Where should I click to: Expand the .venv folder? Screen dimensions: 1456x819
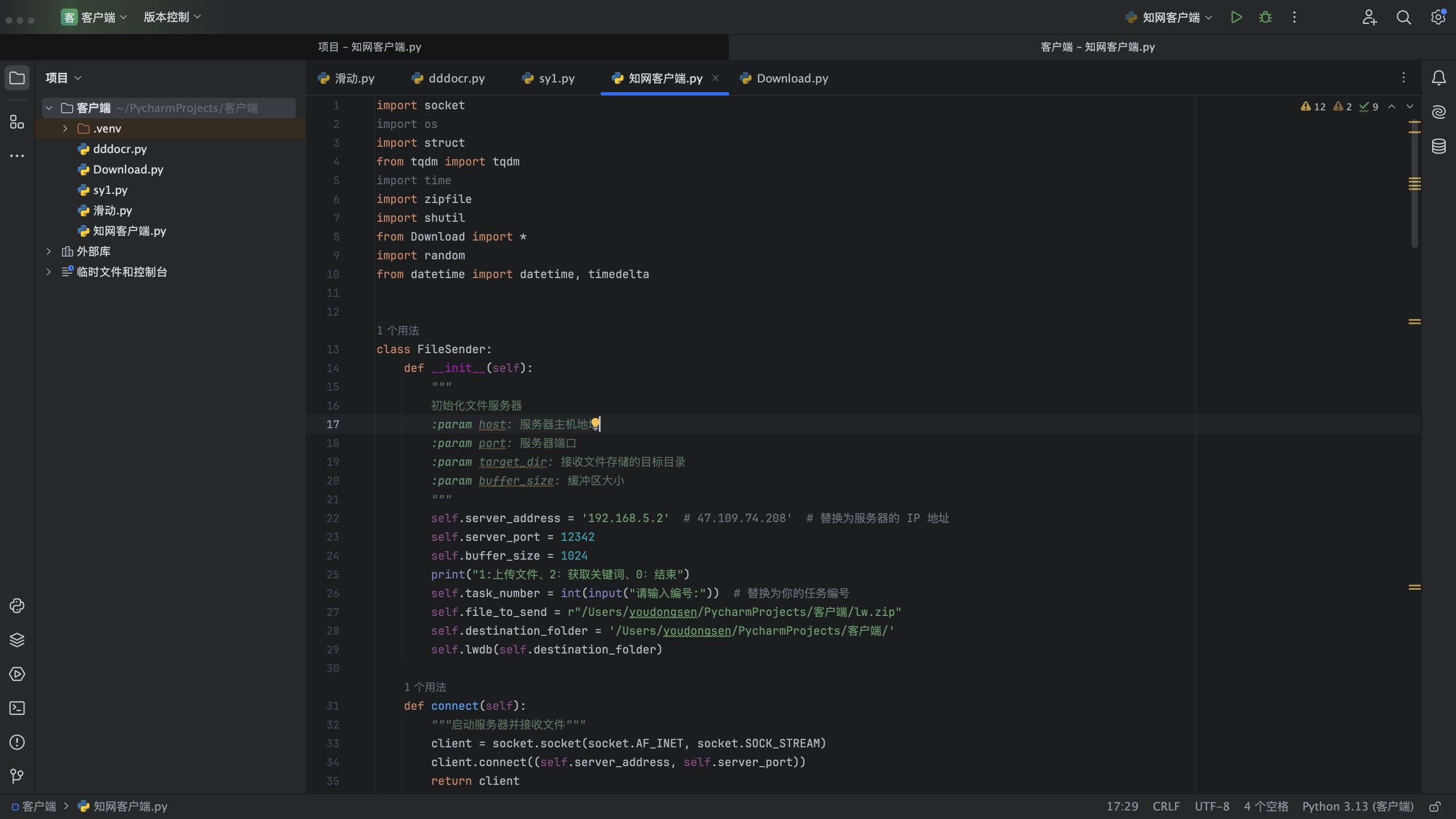click(65, 129)
